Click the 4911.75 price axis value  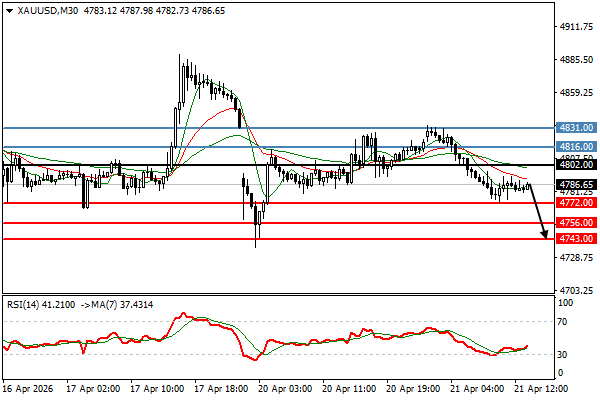click(x=576, y=27)
